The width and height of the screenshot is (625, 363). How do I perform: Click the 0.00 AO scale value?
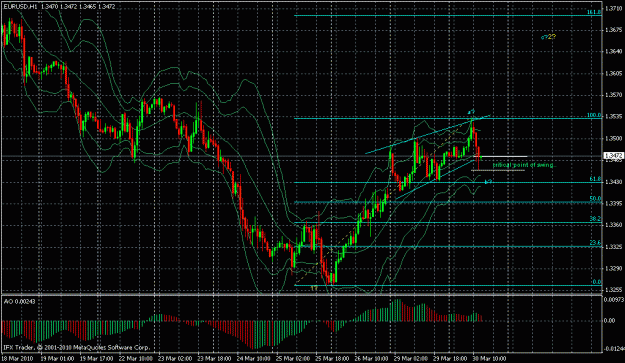(x=610, y=320)
